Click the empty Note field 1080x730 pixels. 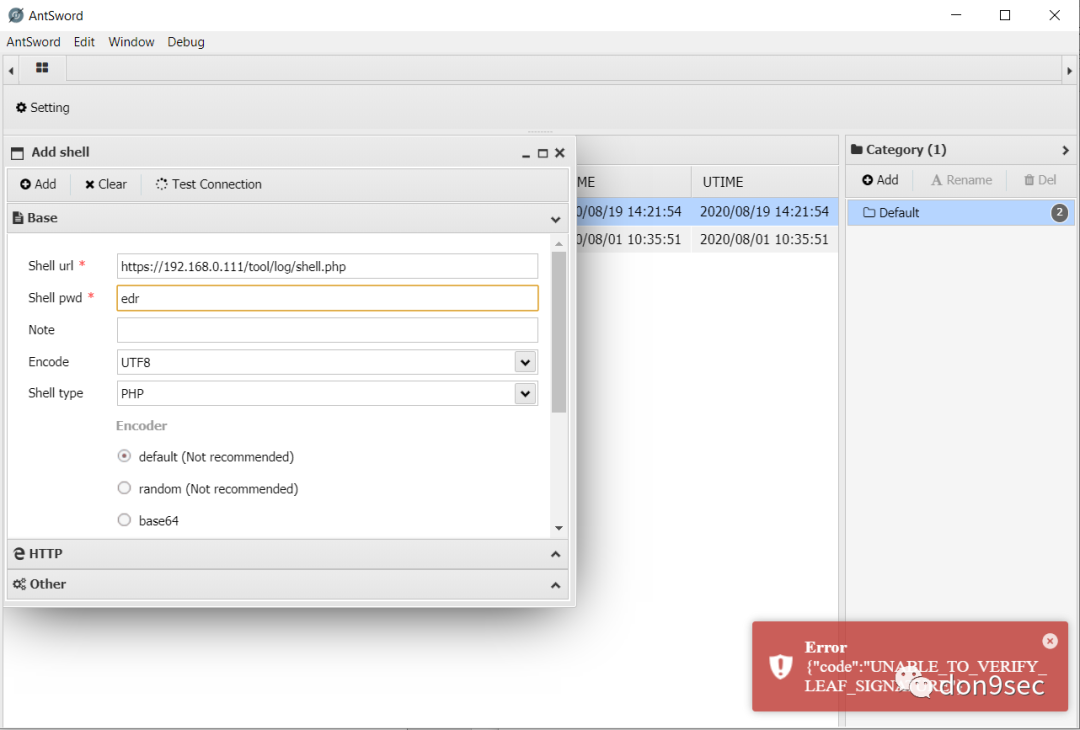(x=327, y=330)
